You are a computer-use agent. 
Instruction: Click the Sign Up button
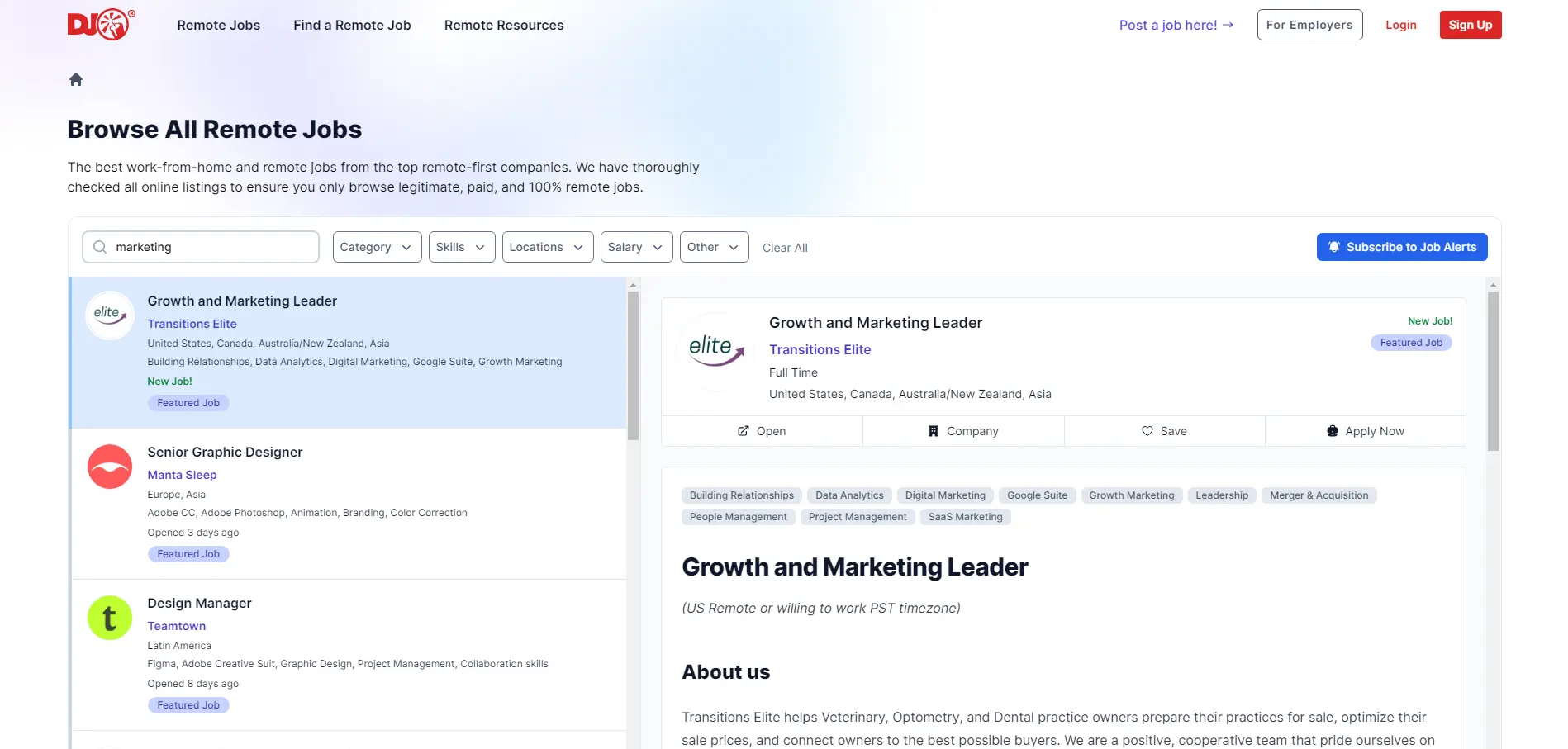[1471, 25]
